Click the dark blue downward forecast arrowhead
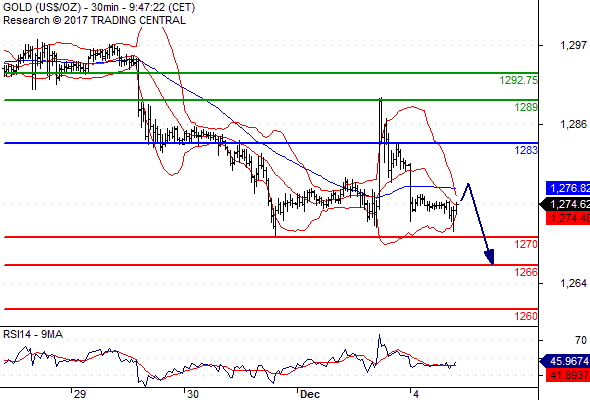 click(490, 257)
